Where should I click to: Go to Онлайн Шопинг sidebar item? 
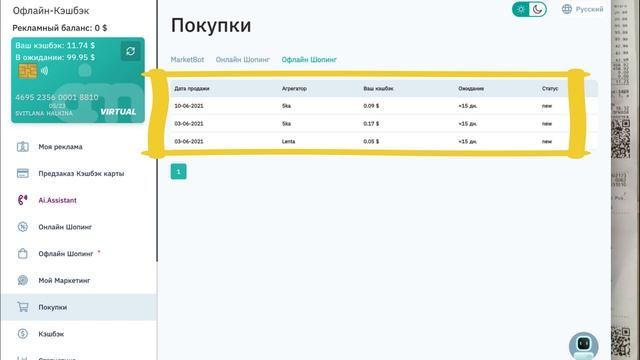pyautogui.click(x=65, y=227)
